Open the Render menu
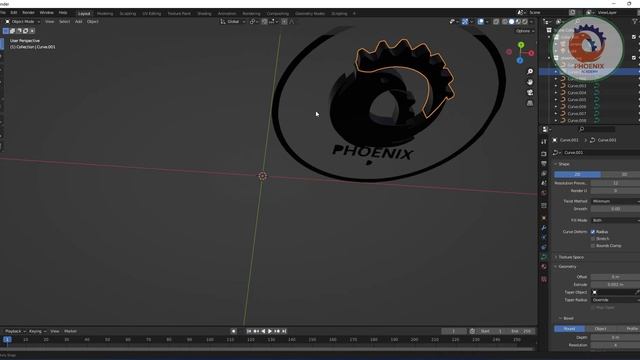This screenshot has width=640, height=360. [29, 13]
